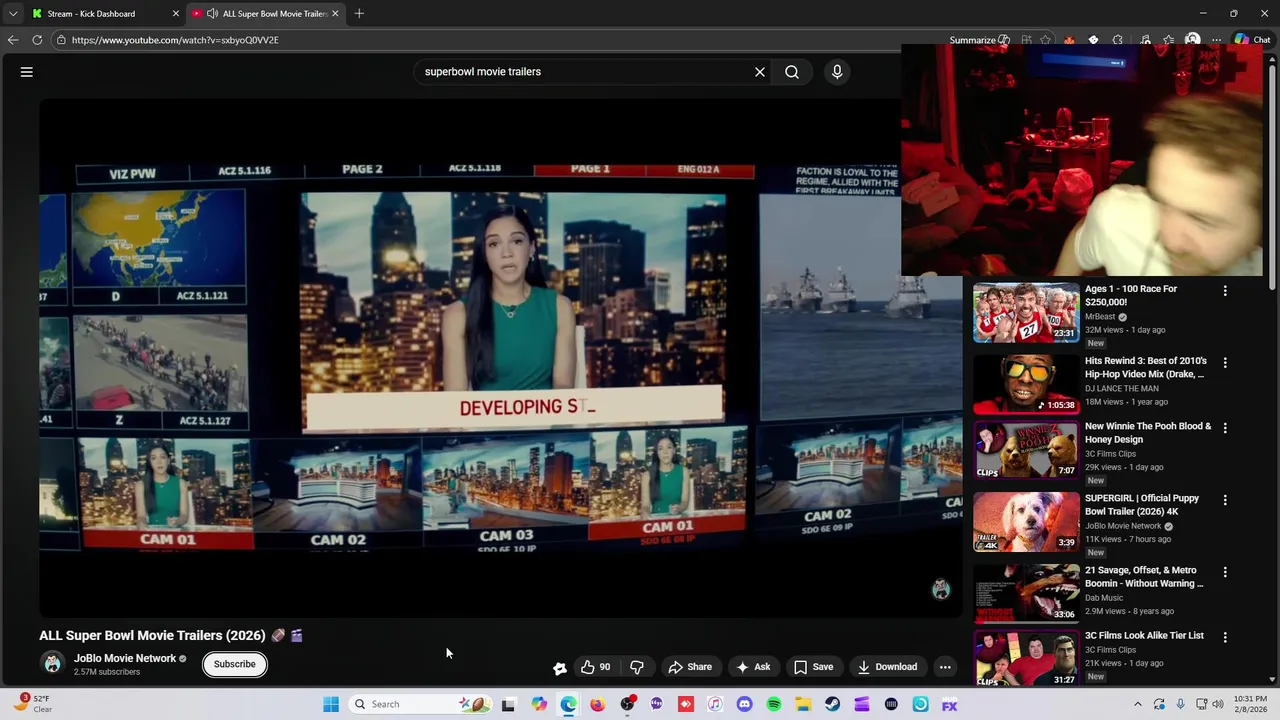Open a new browser tab
Image resolution: width=1280 pixels, height=720 pixels.
(359, 14)
